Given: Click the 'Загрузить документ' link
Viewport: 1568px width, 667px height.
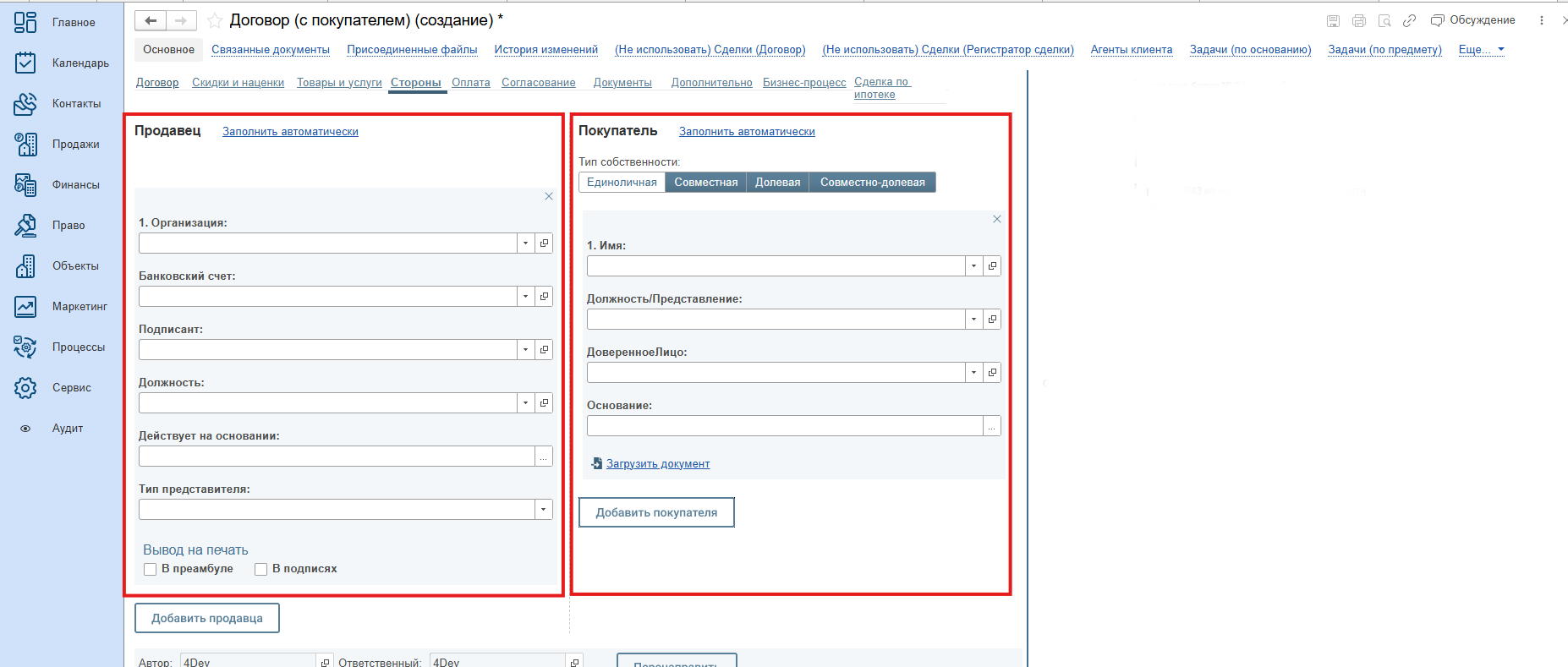Looking at the screenshot, I should (657, 464).
